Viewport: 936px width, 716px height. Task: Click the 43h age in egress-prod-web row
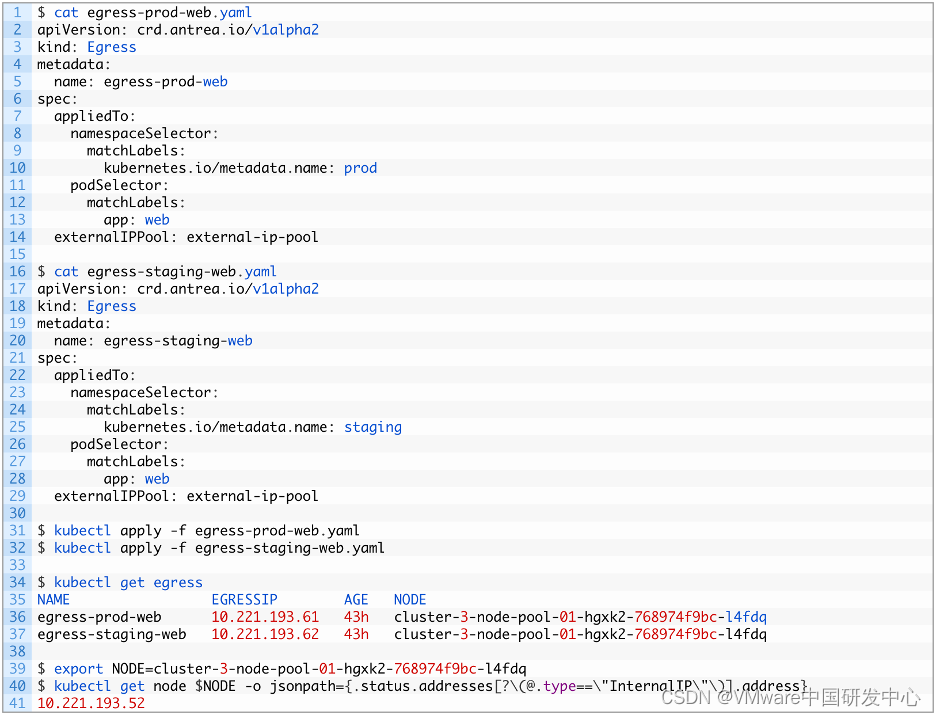click(x=356, y=617)
